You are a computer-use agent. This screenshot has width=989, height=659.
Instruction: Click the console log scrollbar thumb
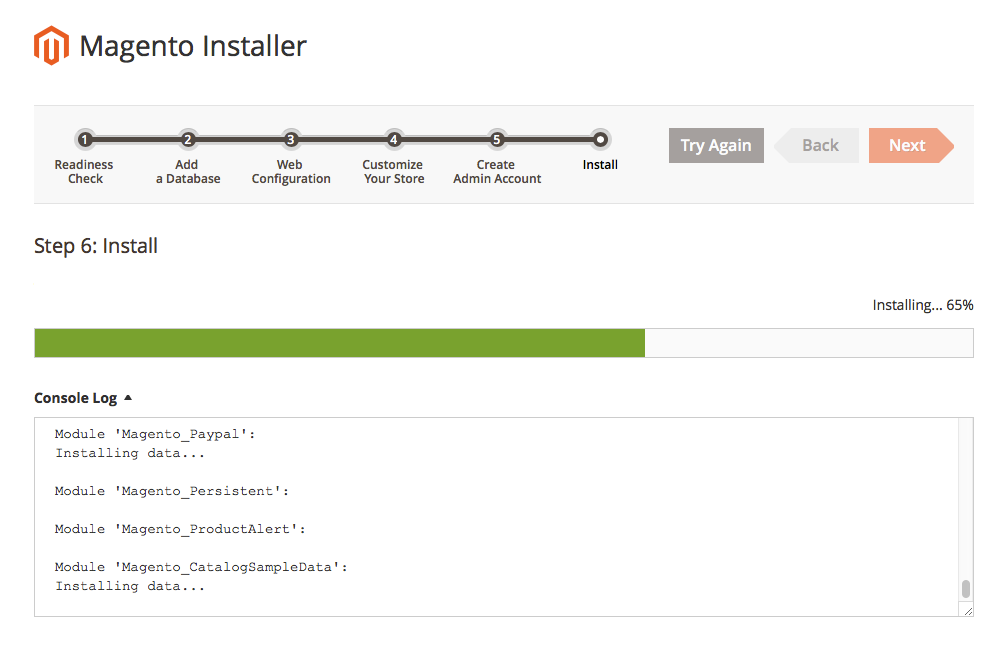[966, 589]
